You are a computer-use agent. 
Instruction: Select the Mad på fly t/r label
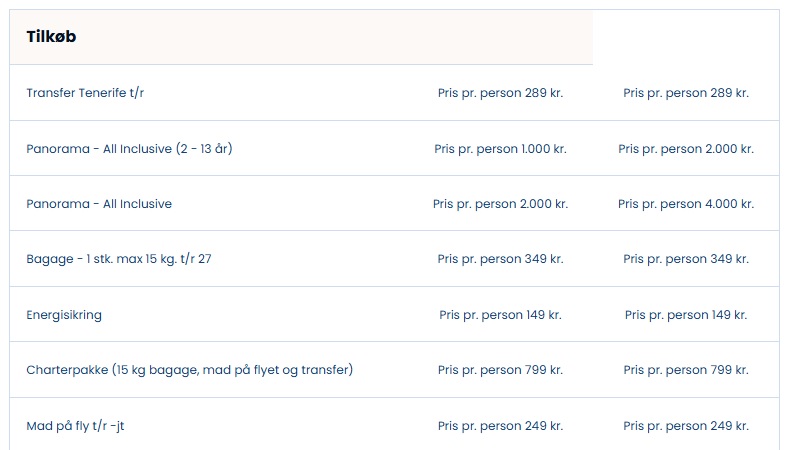click(x=75, y=426)
